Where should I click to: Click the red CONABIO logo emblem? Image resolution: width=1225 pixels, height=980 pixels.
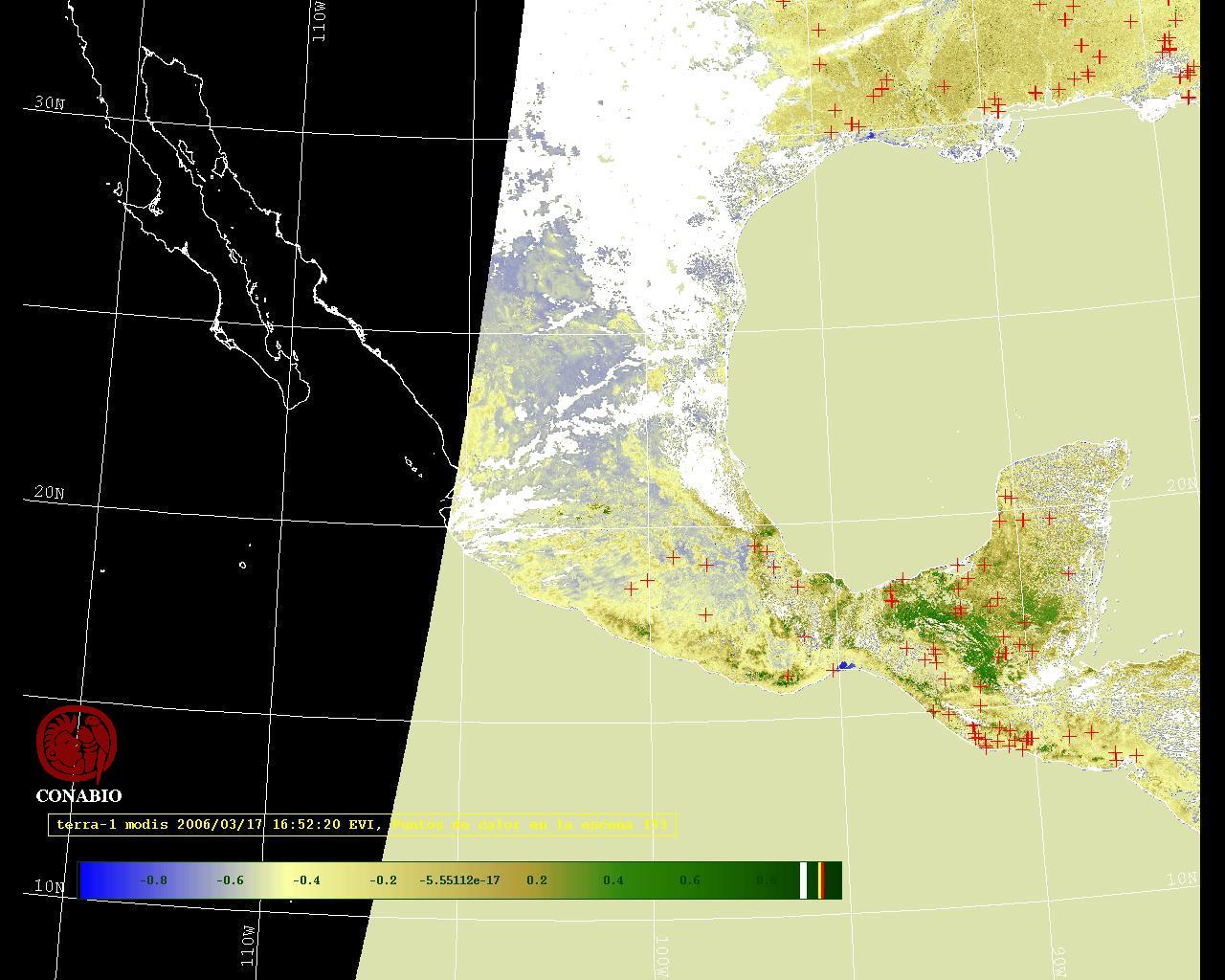coord(77,744)
